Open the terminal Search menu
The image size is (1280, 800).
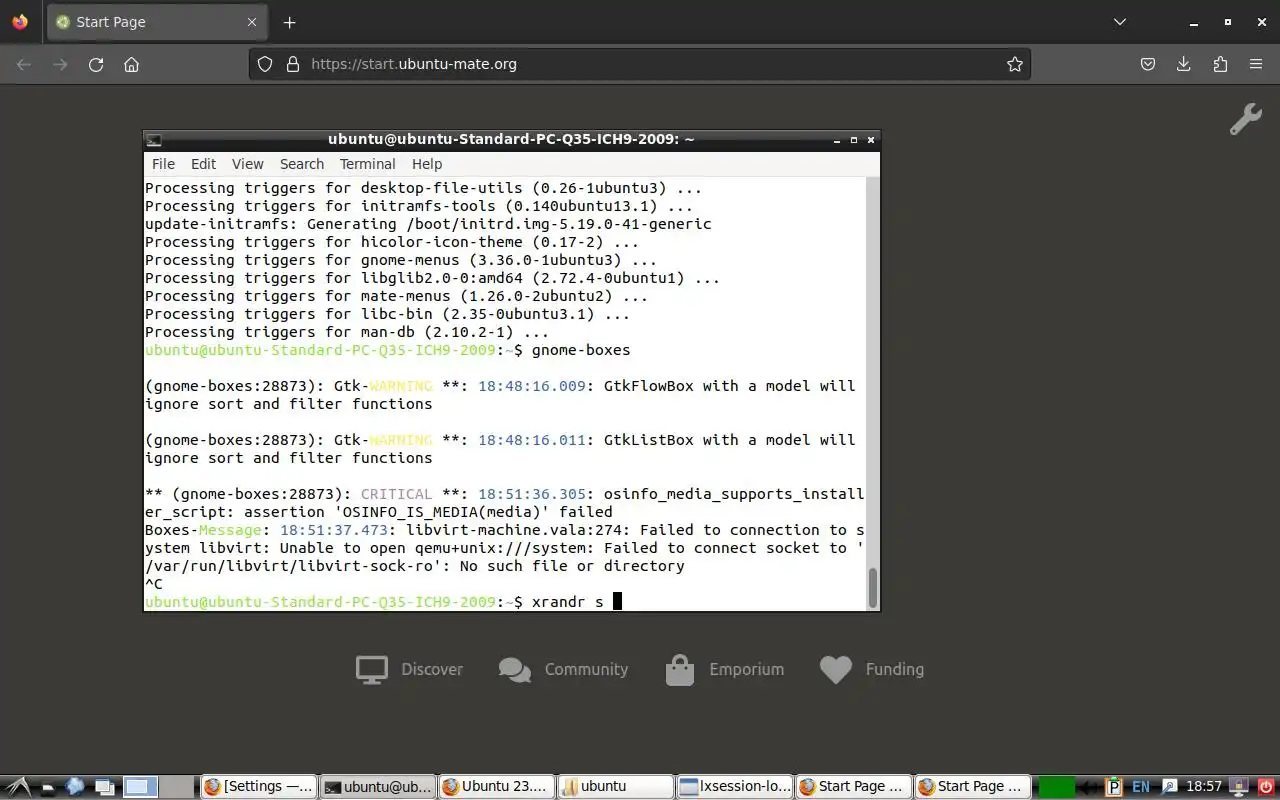click(302, 164)
